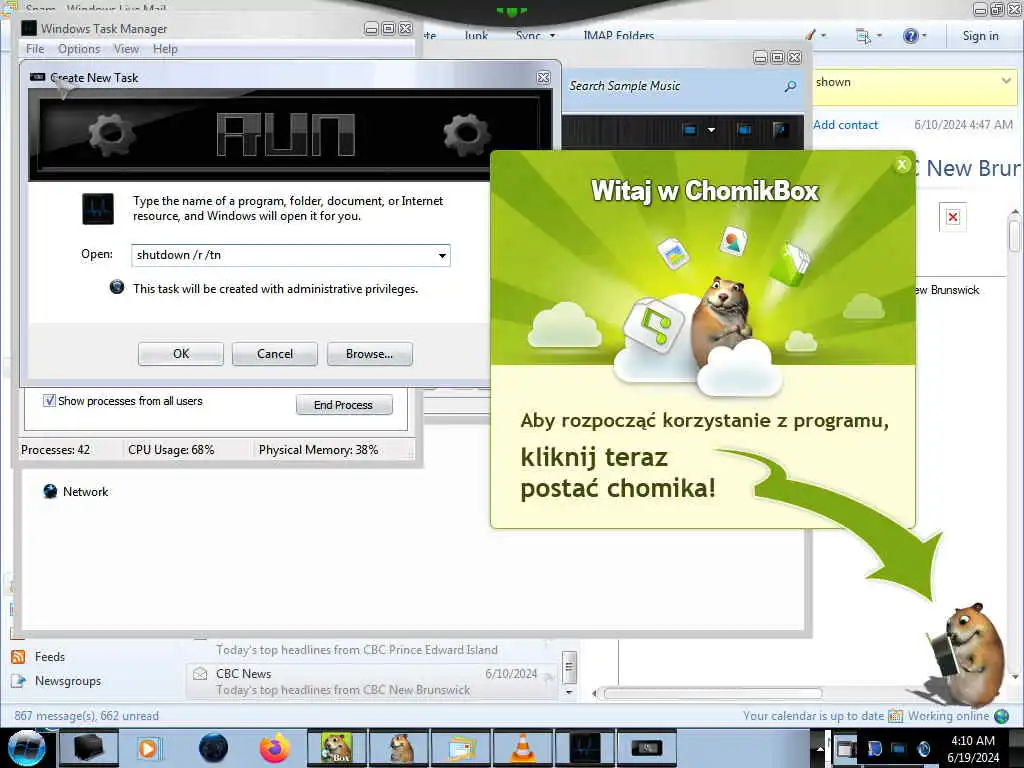This screenshot has height=768, width=1024.
Task: Show hidden system tray icons arrow
Action: pos(820,748)
